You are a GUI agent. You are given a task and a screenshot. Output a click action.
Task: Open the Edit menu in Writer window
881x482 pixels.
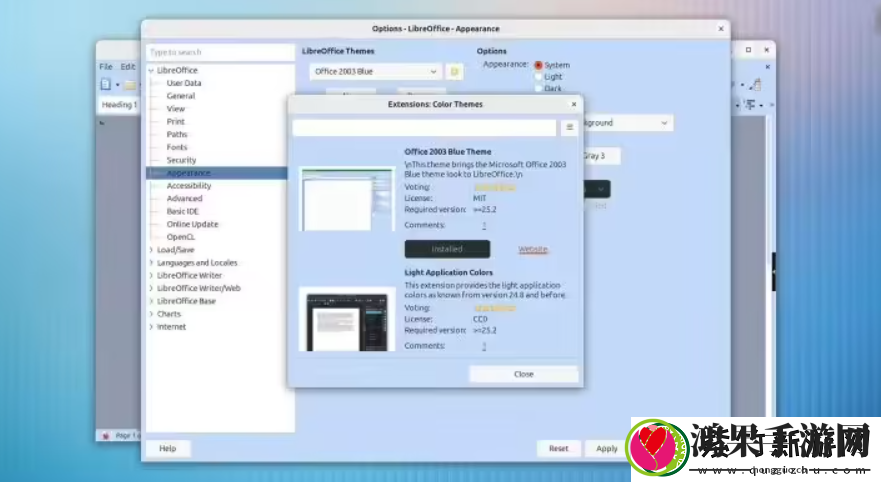[x=128, y=66]
